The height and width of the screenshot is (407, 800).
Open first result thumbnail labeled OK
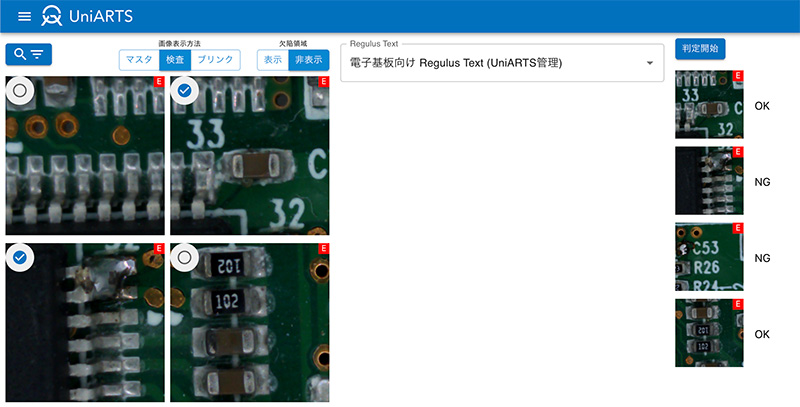click(709, 105)
